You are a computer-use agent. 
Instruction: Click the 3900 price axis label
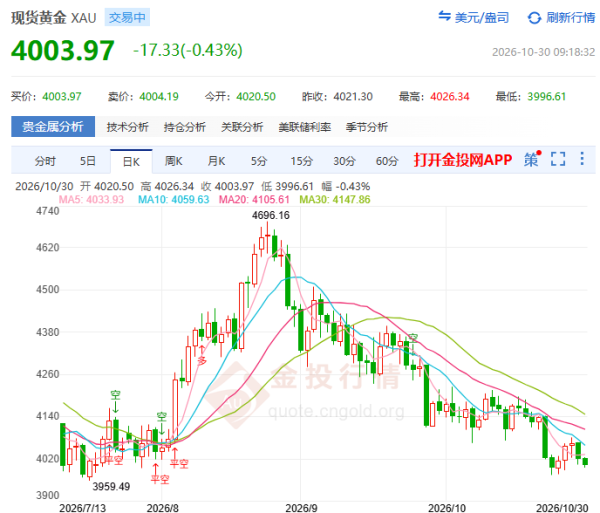pyautogui.click(x=47, y=495)
